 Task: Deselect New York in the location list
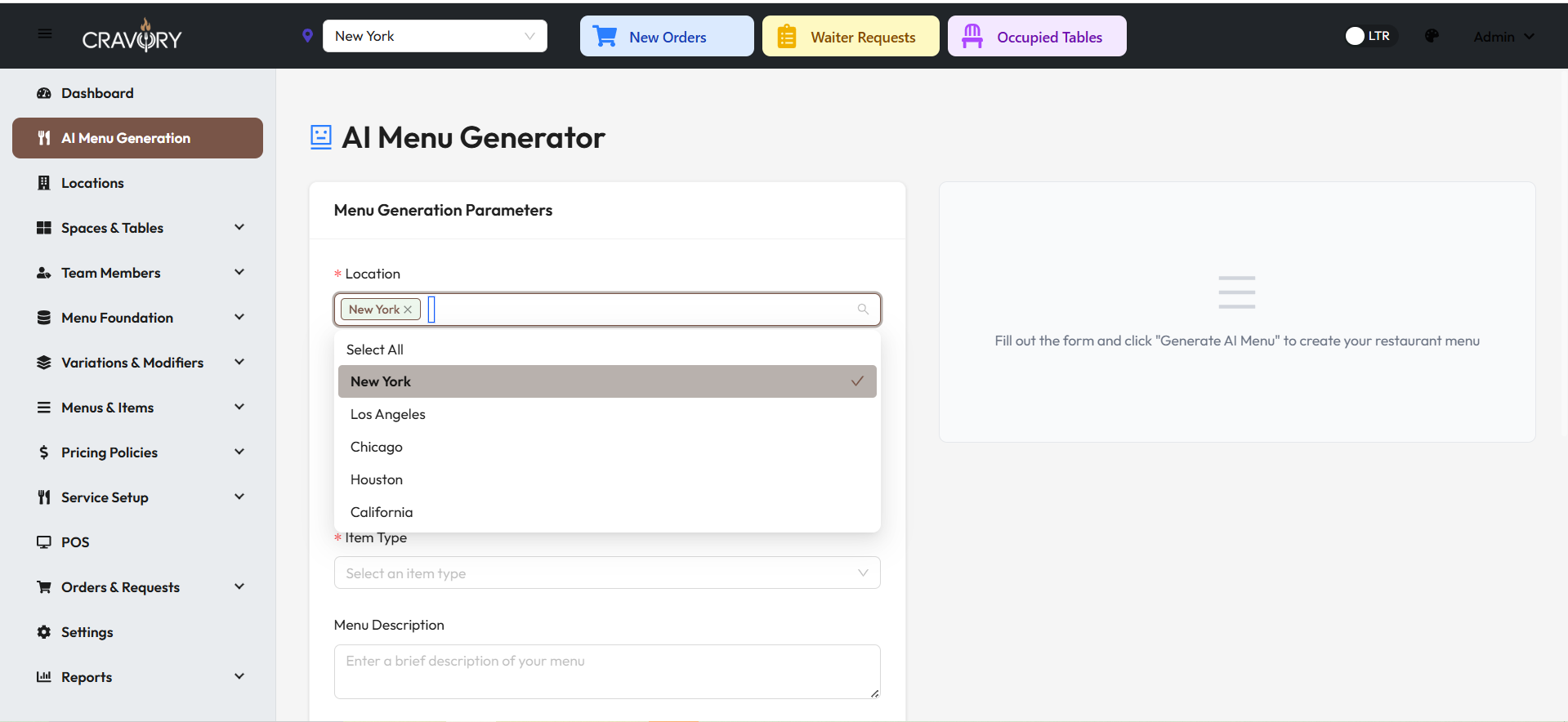607,381
